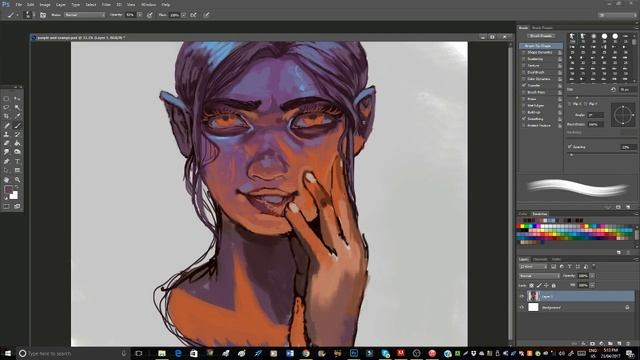Select the Eraser tool
This screenshot has width=640, height=360.
6,143
